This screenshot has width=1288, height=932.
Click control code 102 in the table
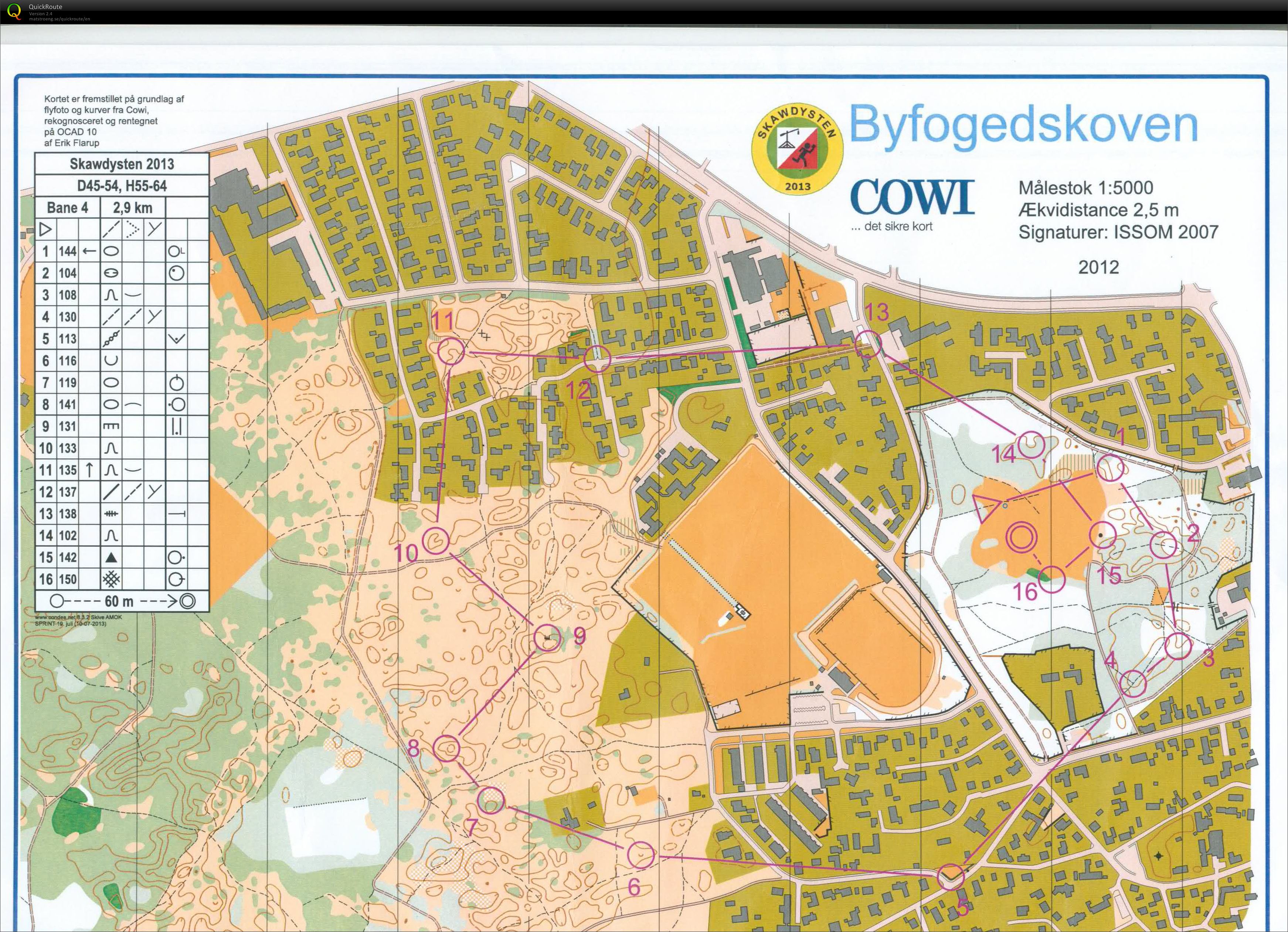68,536
